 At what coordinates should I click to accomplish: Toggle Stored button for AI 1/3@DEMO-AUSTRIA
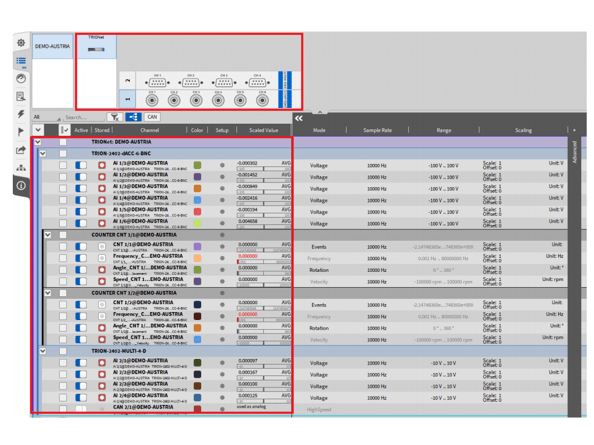[102, 188]
